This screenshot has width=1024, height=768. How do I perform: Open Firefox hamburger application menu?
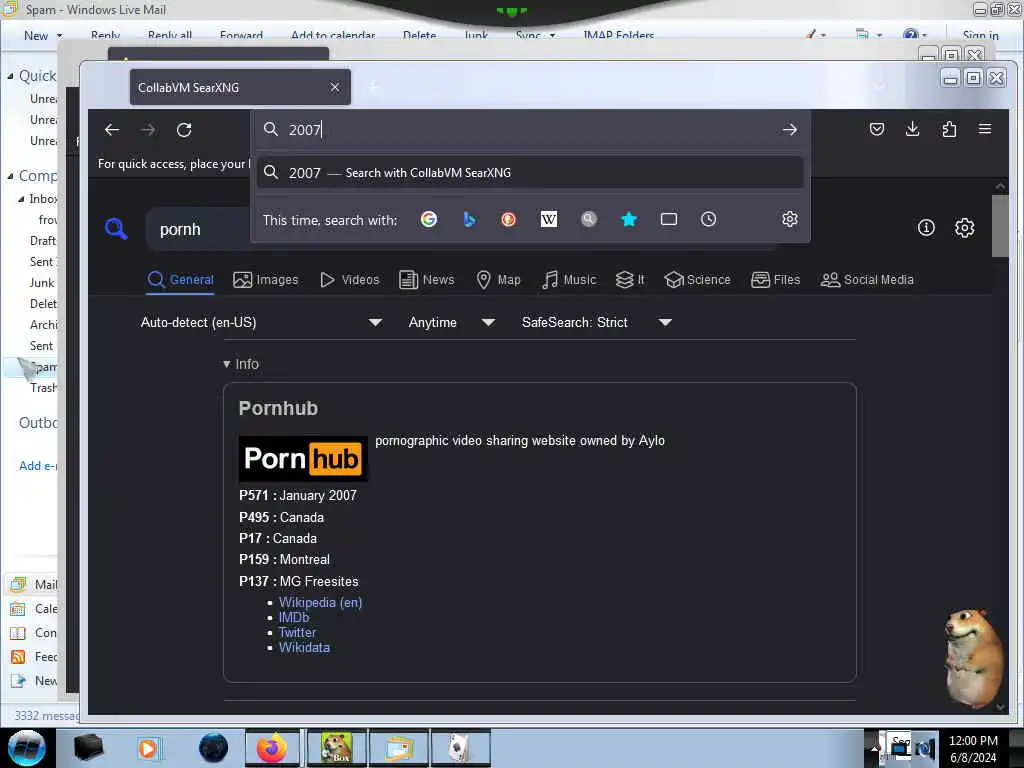985,129
